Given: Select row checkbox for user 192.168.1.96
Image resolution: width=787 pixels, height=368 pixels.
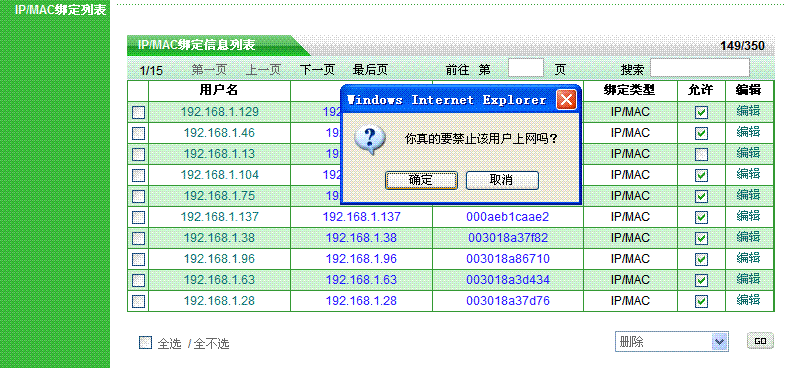Looking at the screenshot, I should tap(139, 260).
